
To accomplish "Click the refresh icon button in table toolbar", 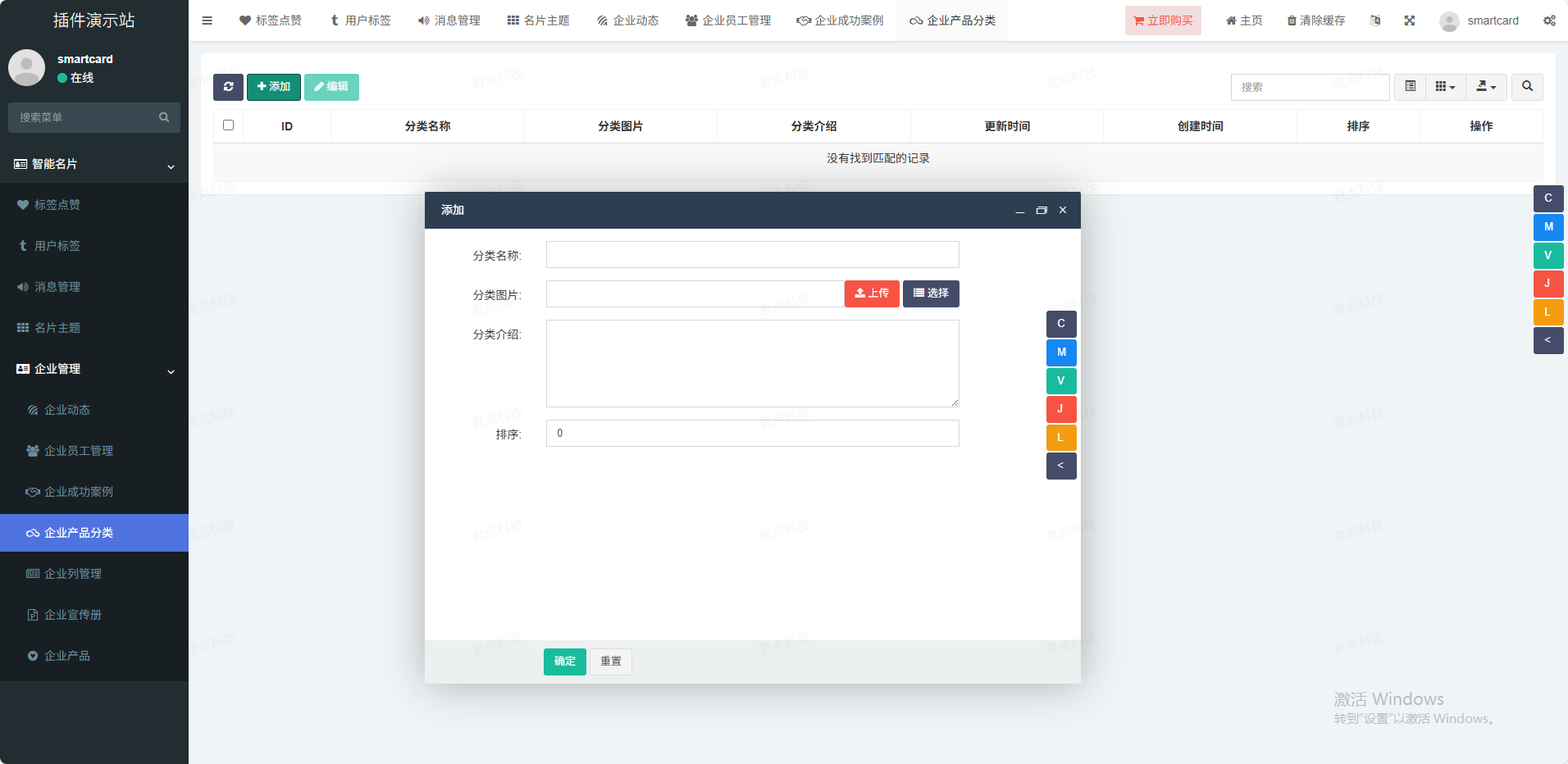I will (x=228, y=87).
